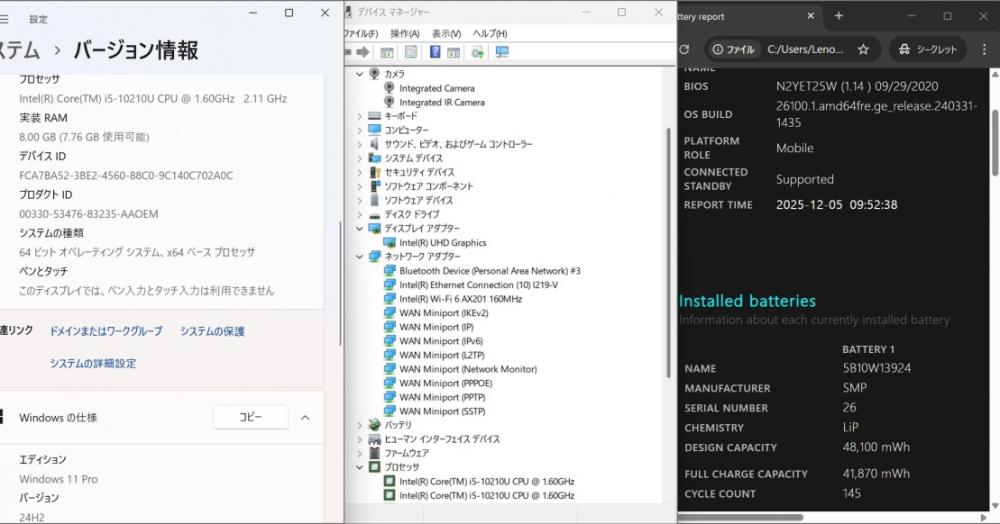Click the Chrome address bar showing C:/Users/Leno...
Screen dimensions: 1000x524
click(x=805, y=49)
